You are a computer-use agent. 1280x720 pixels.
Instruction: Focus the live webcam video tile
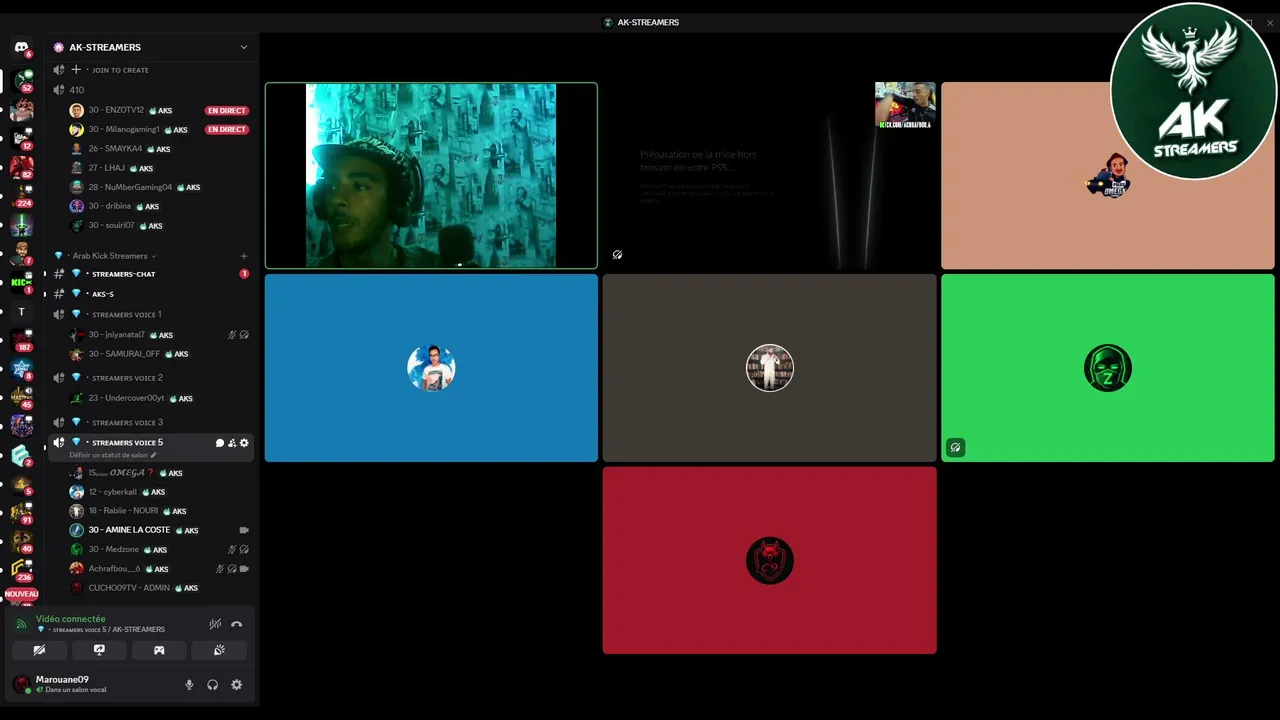pos(431,176)
